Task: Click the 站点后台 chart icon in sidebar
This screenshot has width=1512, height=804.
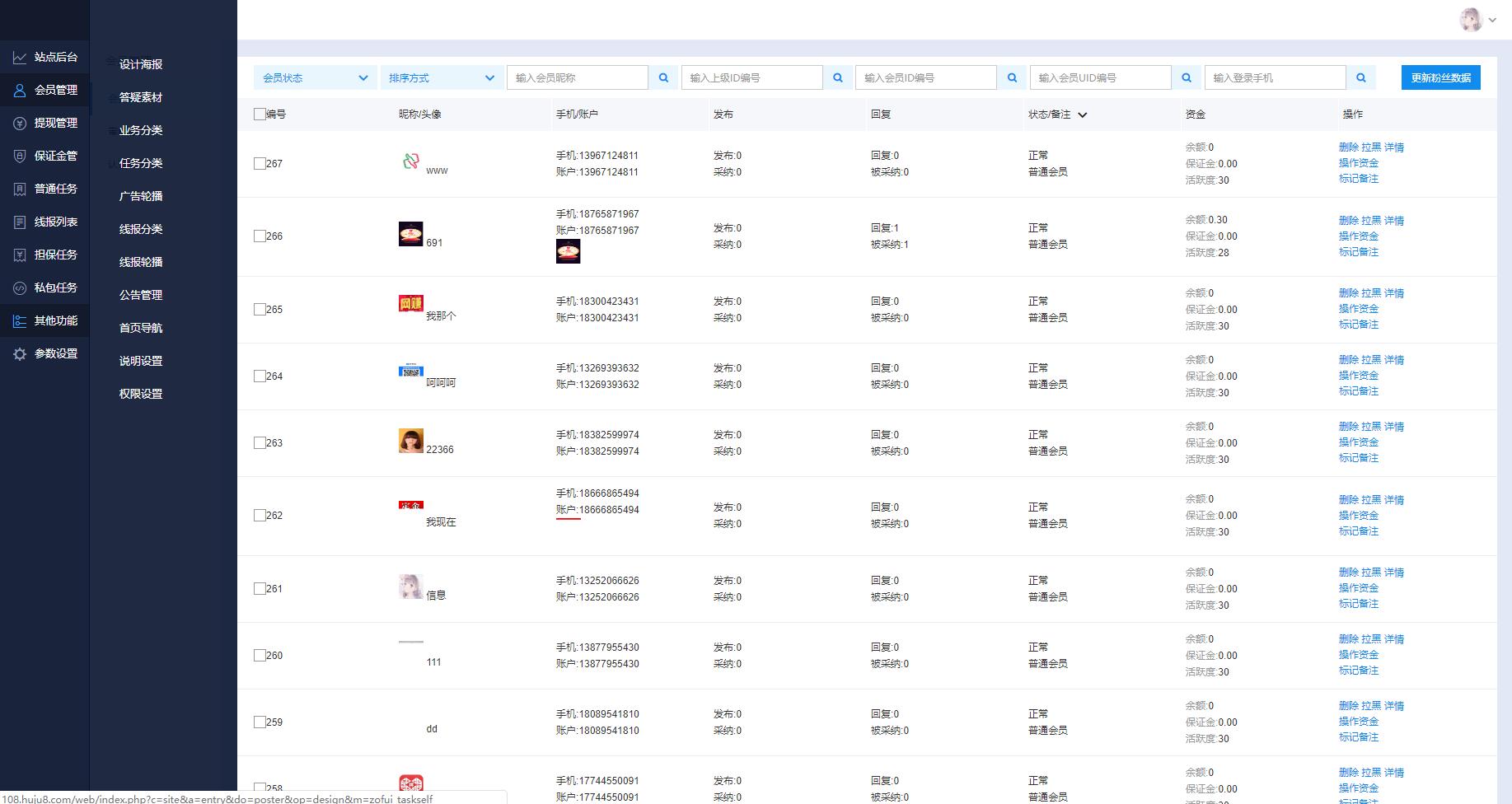Action: tap(20, 57)
